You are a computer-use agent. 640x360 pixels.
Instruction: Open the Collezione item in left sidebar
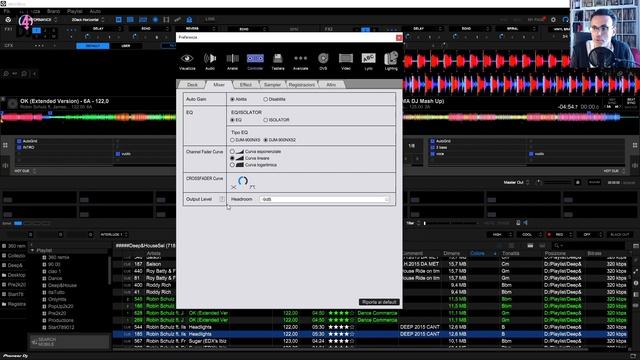coord(14,256)
